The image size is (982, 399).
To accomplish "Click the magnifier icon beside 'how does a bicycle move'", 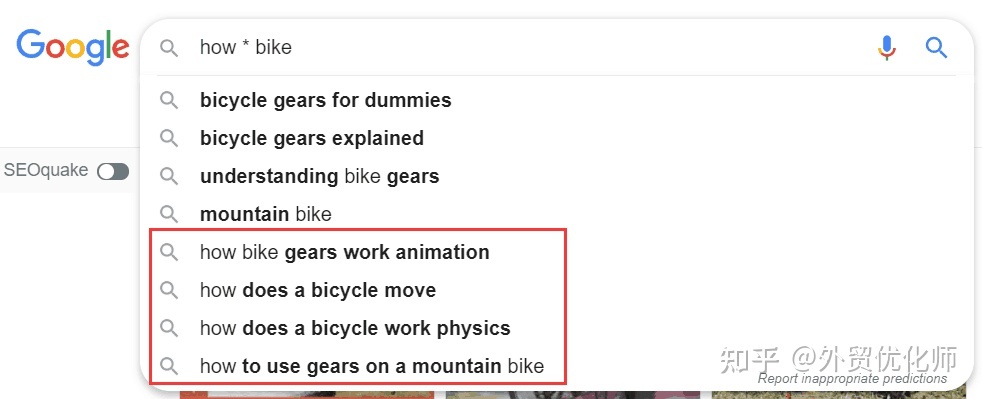I will click(169, 290).
